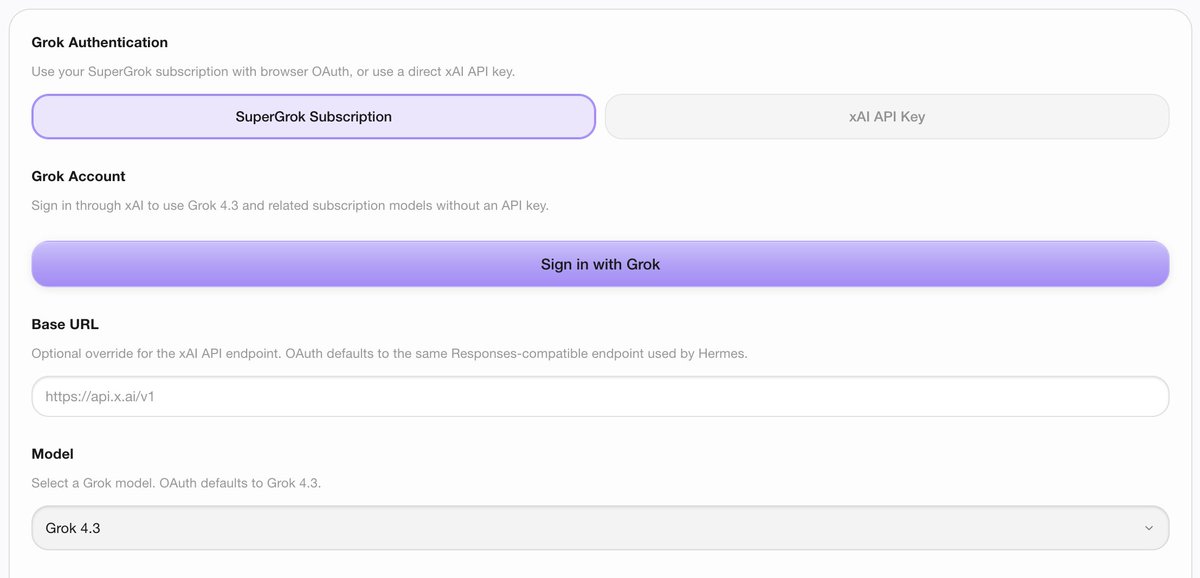The height and width of the screenshot is (578, 1200).
Task: Click the Grok Account heading
Action: pos(79,176)
